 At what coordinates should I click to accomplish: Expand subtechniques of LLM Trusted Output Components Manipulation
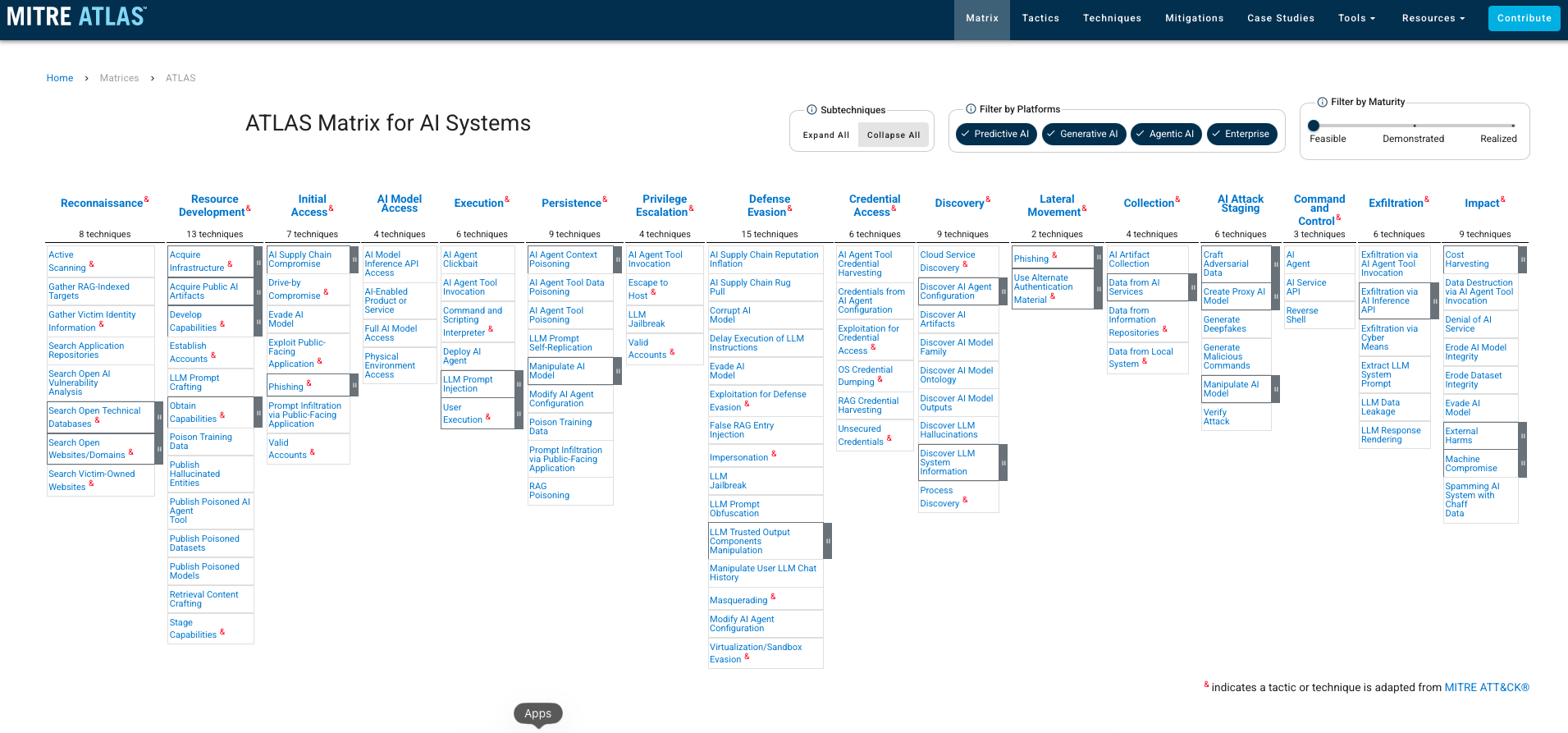828,542
